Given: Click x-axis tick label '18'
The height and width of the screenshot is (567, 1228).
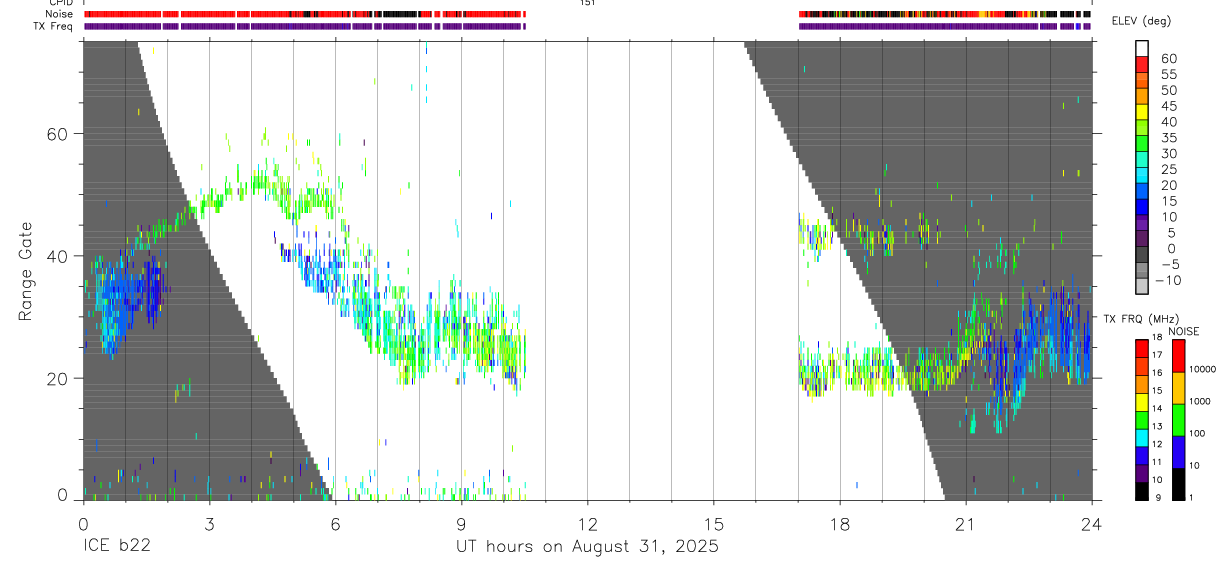Looking at the screenshot, I should [839, 523].
